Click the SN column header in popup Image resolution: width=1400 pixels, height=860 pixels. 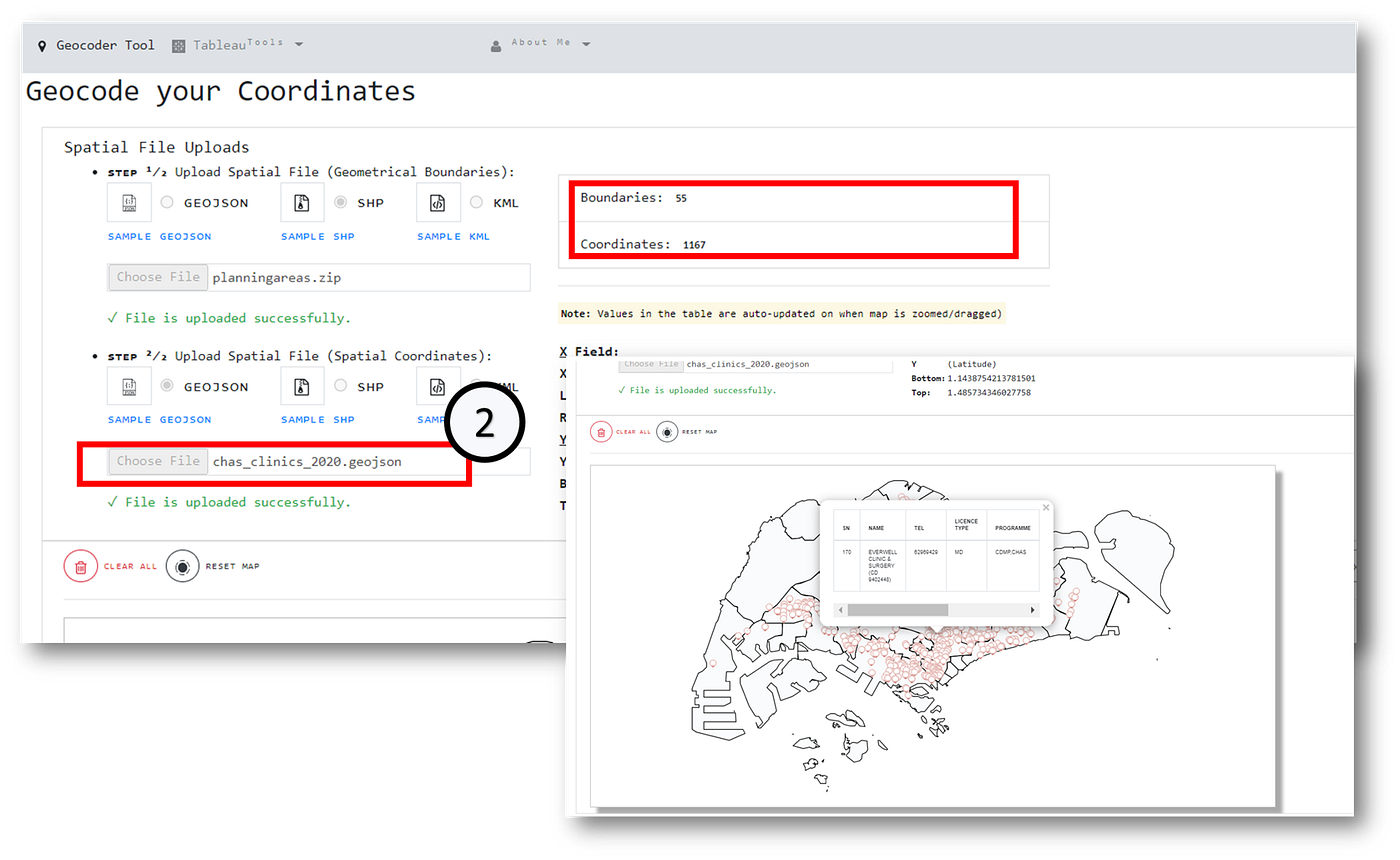click(846, 526)
